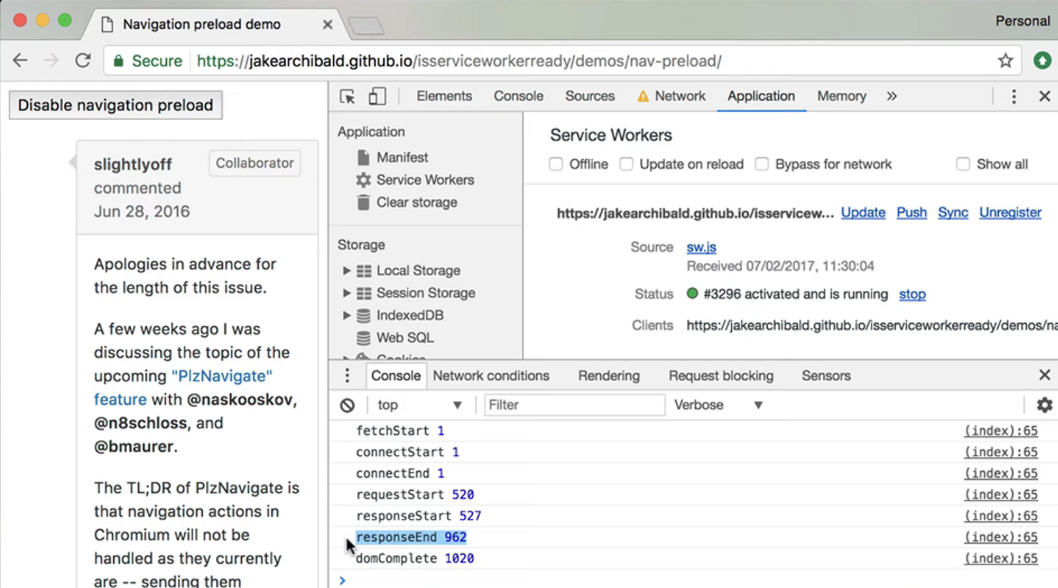The height and width of the screenshot is (588, 1058).
Task: Switch to the Memory tab
Action: click(841, 97)
